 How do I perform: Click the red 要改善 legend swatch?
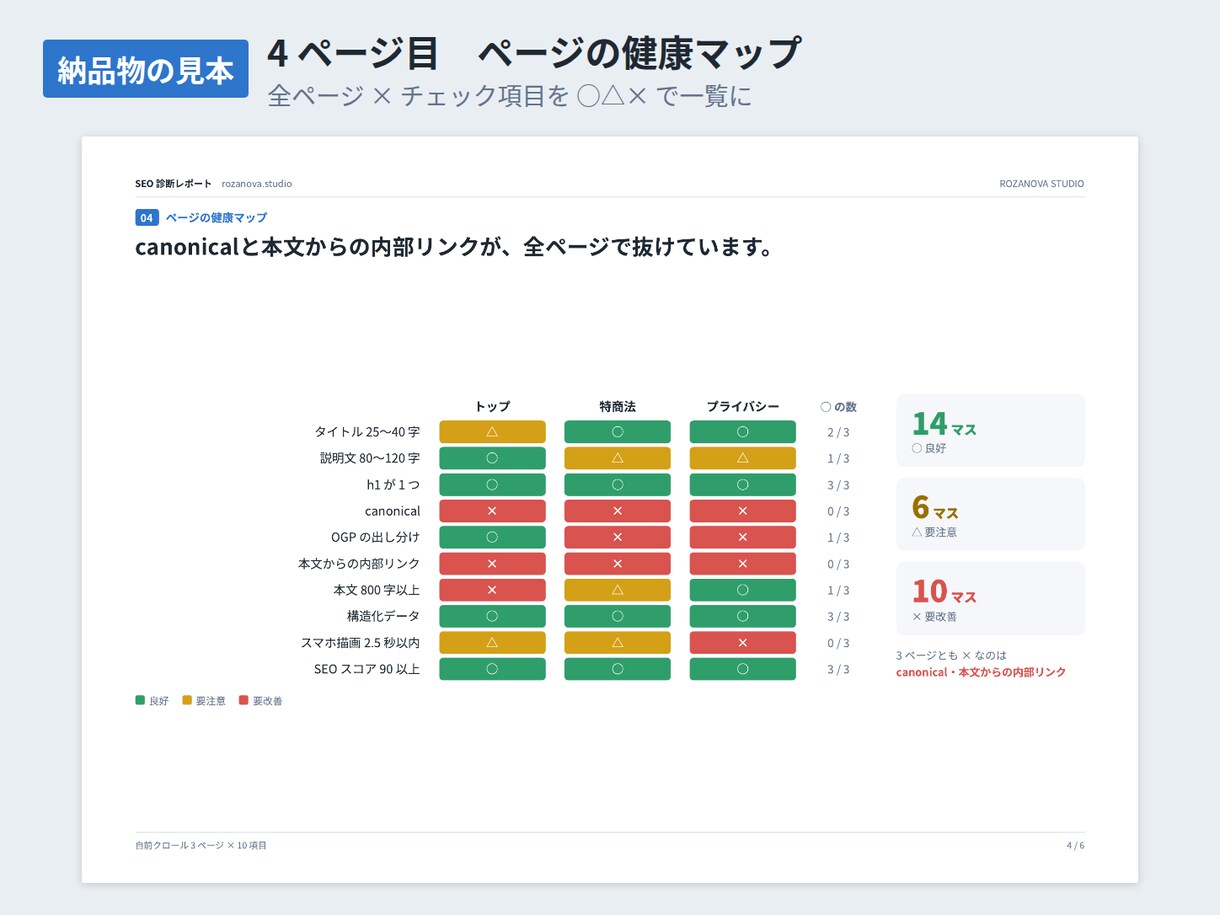244,701
